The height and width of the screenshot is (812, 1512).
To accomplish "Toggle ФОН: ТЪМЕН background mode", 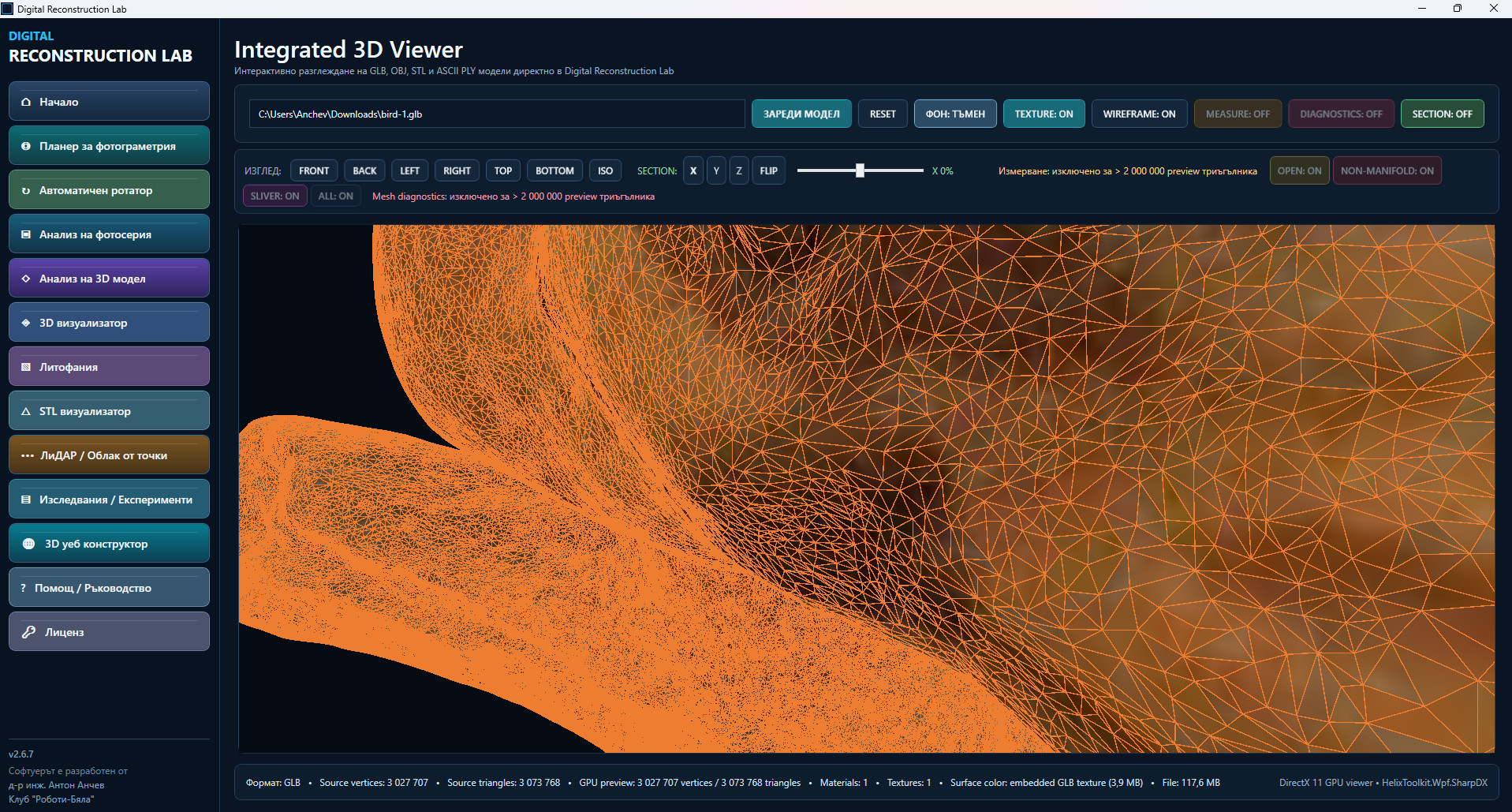I will 955,114.
